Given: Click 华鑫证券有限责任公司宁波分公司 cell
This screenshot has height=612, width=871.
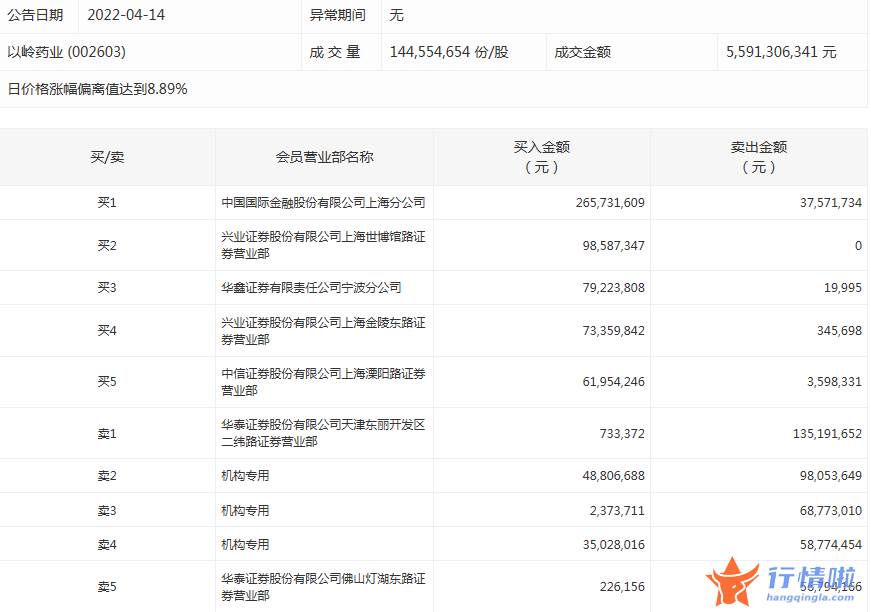Looking at the screenshot, I should click(x=311, y=288).
